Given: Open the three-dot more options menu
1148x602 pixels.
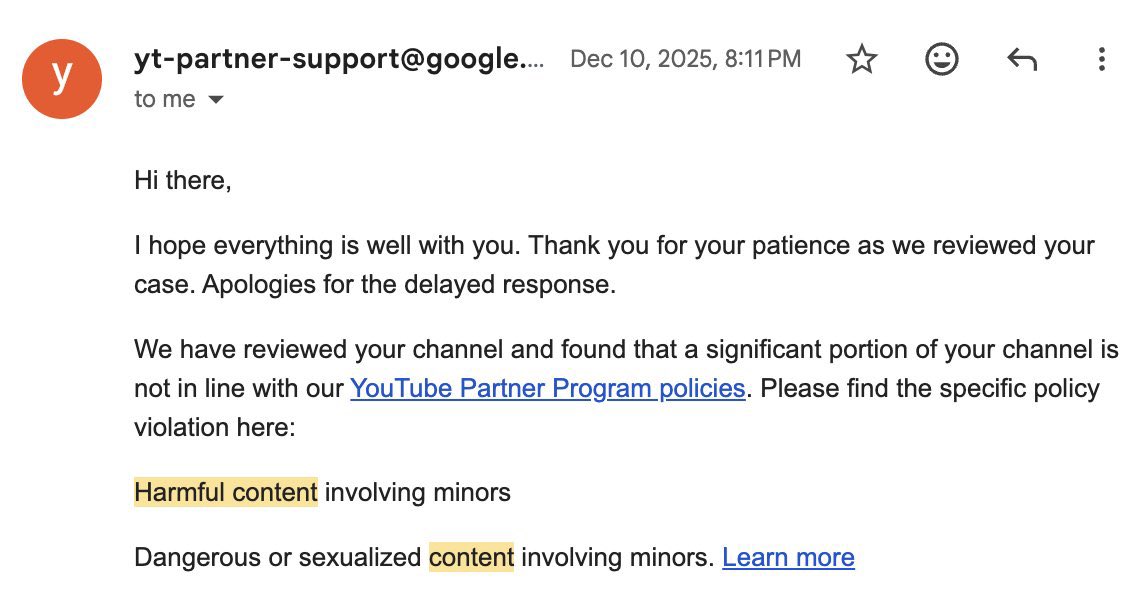Looking at the screenshot, I should (1101, 60).
